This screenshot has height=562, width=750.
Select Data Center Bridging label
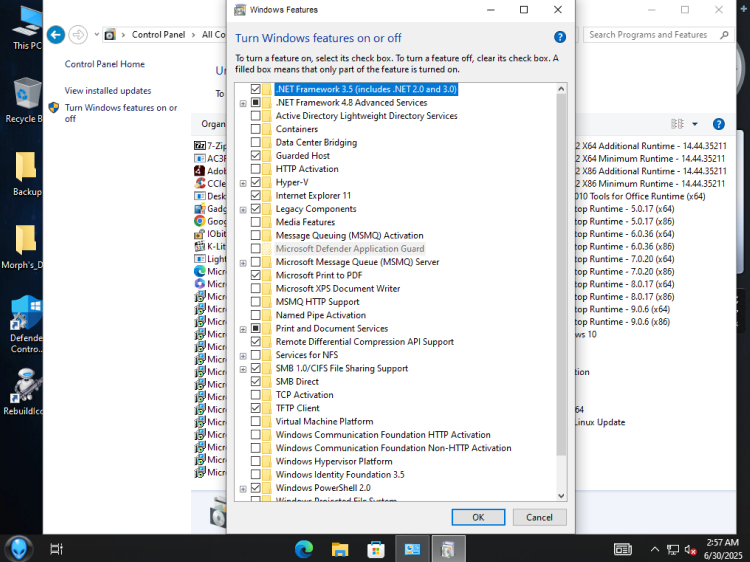click(316, 142)
